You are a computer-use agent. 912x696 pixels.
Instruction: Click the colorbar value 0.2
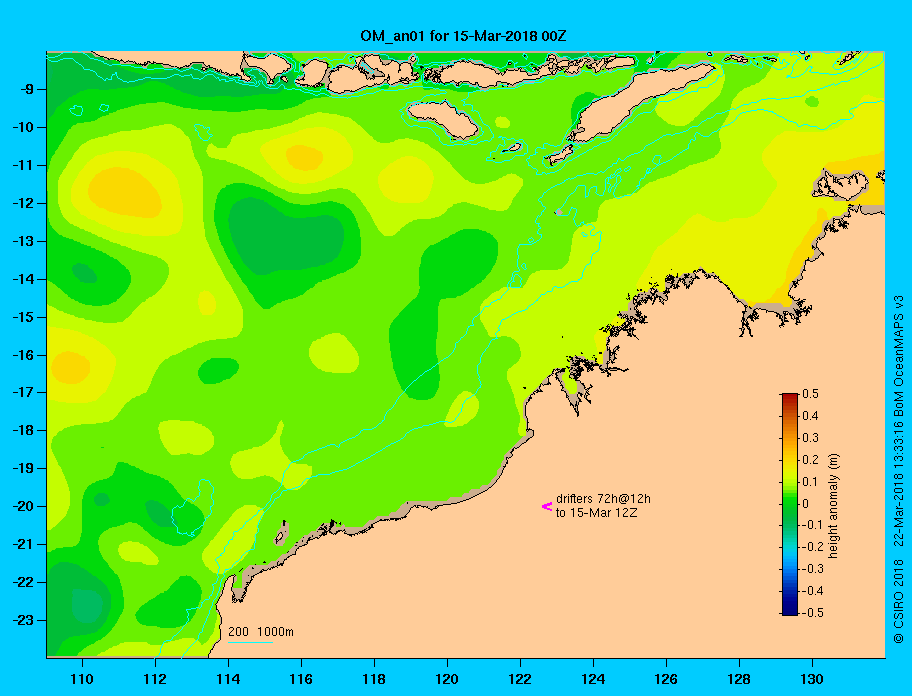pyautogui.click(x=810, y=460)
